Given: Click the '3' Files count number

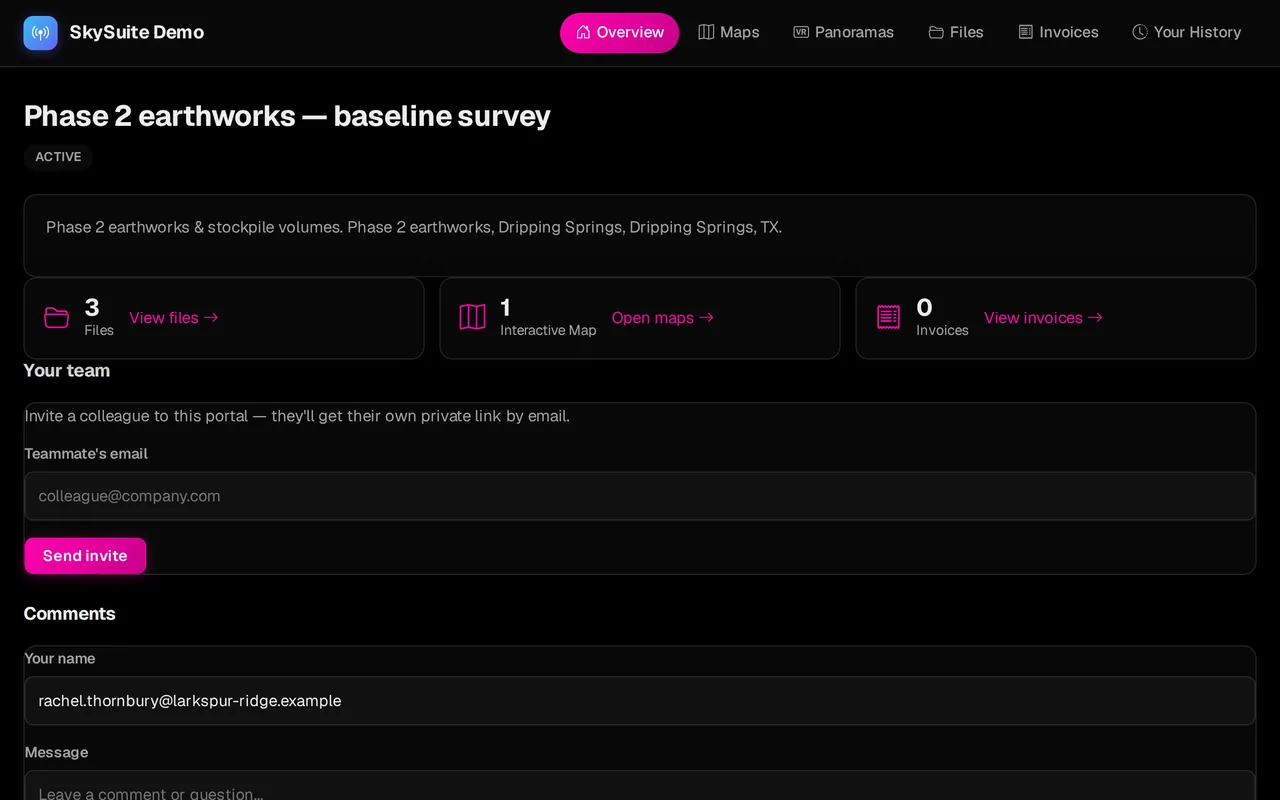Looking at the screenshot, I should point(92,307).
